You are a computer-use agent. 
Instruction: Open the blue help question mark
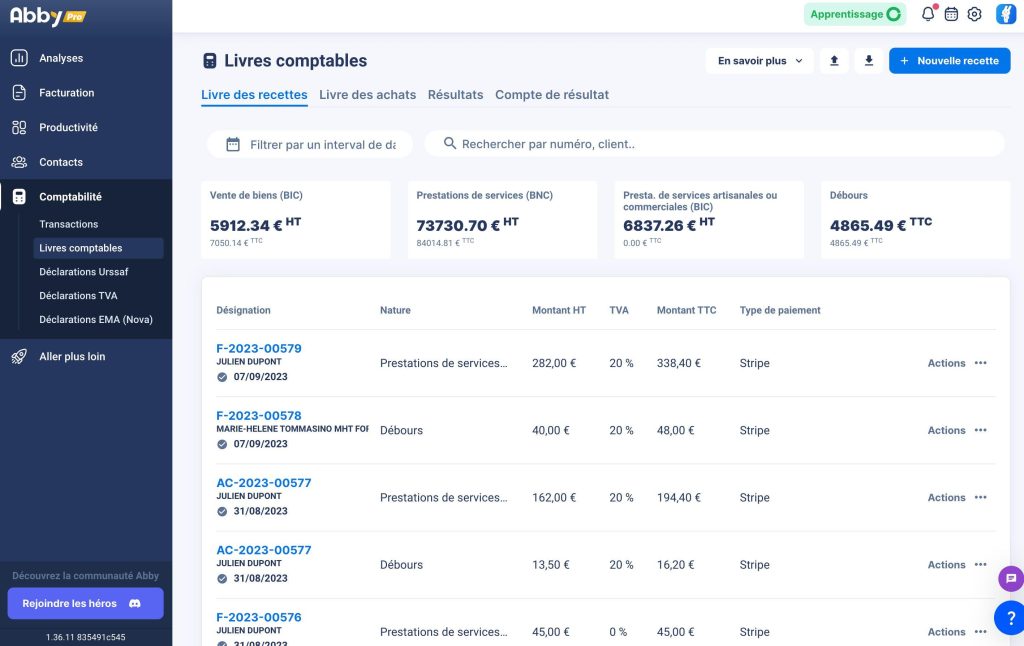pos(1010,618)
